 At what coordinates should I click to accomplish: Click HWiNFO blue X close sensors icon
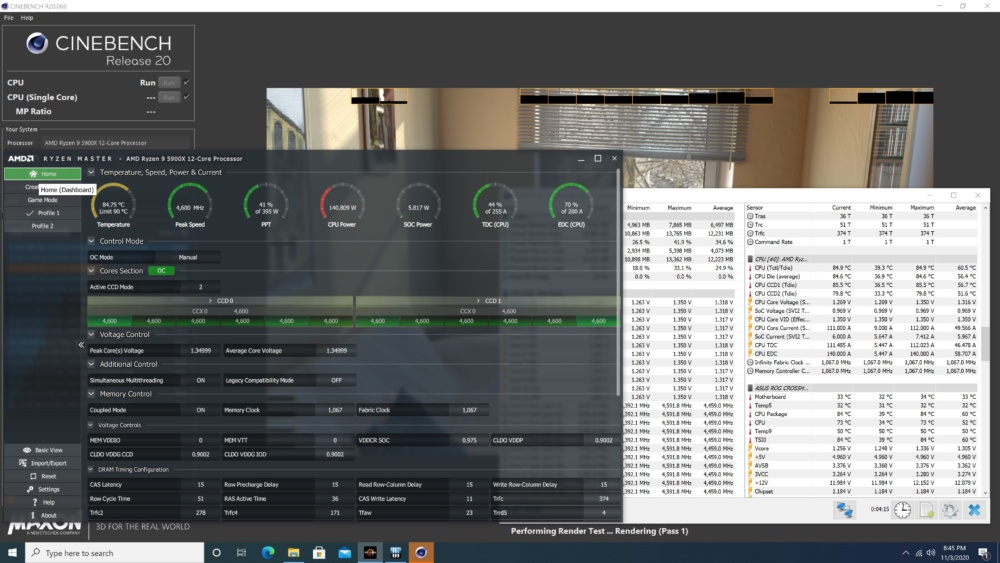(974, 509)
